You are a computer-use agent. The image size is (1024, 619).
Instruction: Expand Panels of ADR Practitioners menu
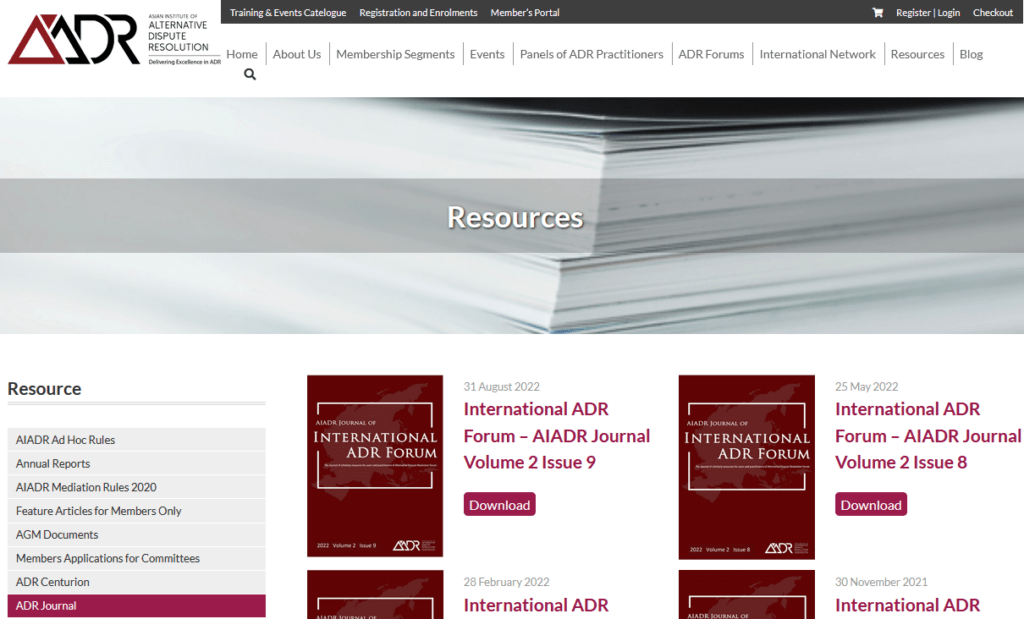coord(591,54)
